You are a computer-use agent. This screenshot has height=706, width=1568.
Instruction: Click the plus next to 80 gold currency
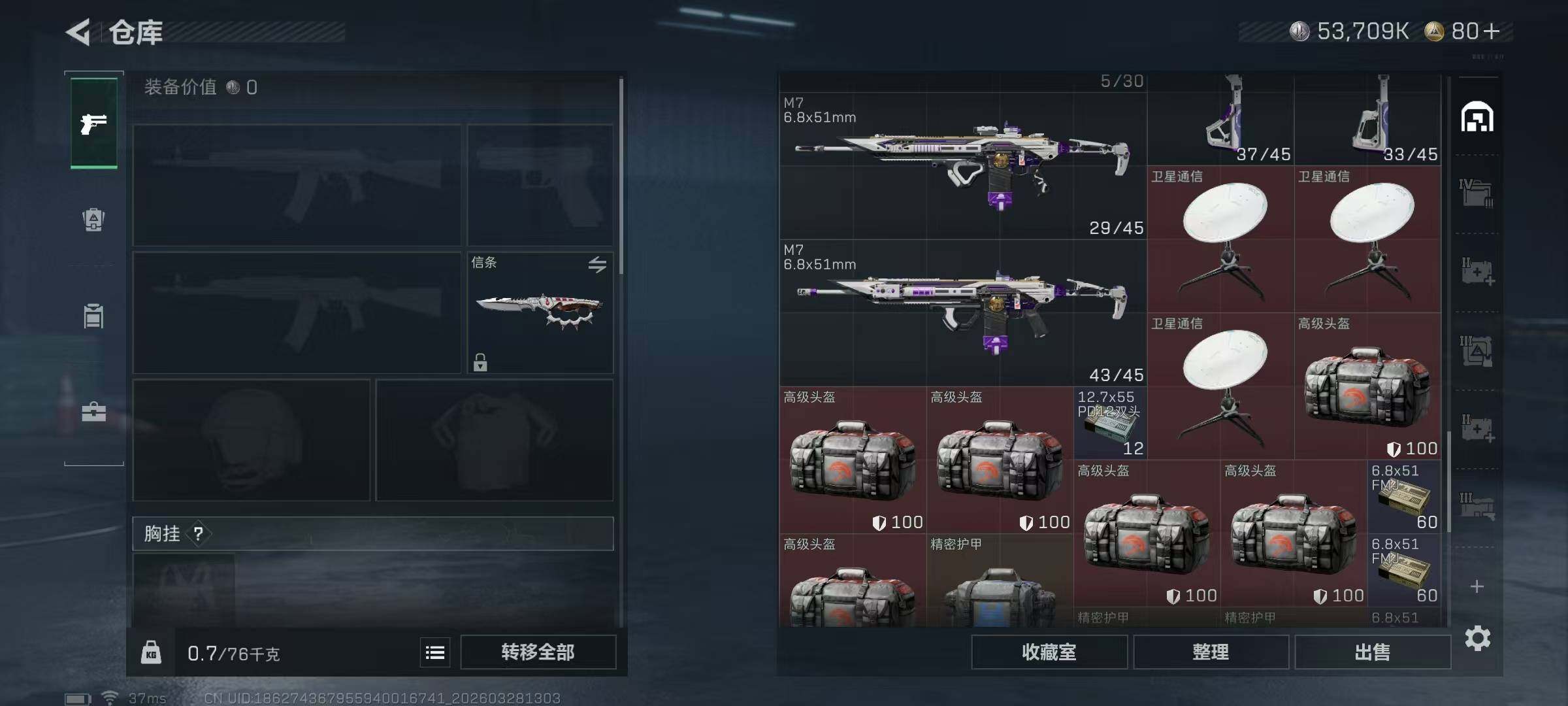coord(1492,31)
